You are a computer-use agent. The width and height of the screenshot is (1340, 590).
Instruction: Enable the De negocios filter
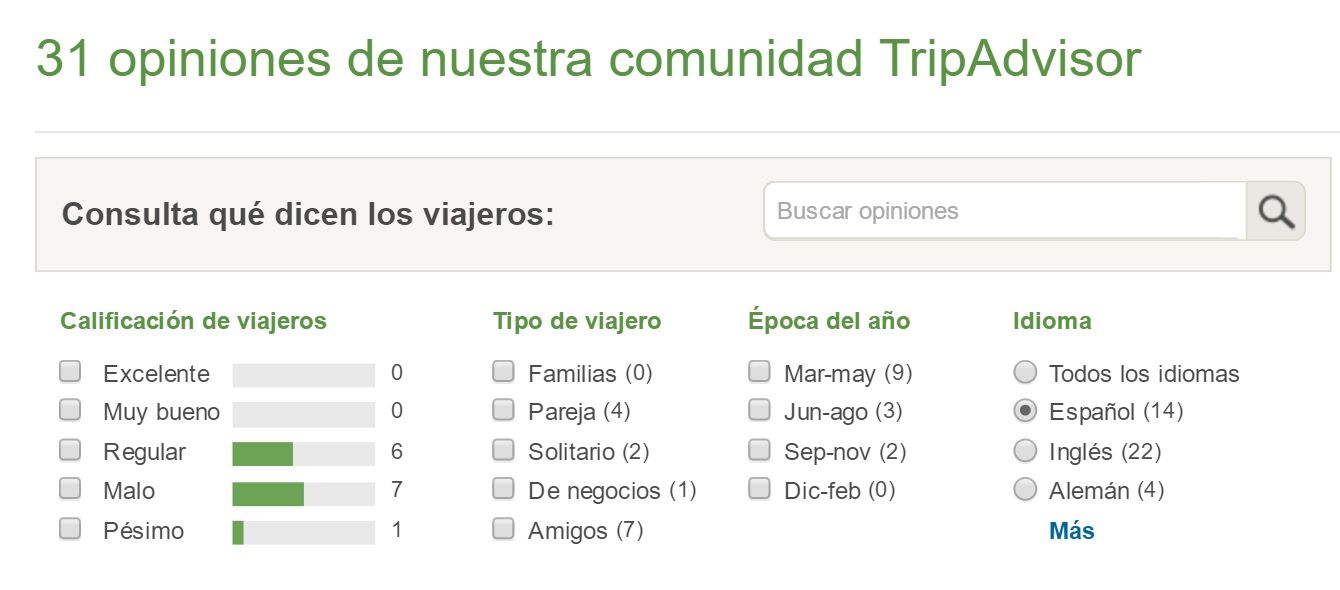click(504, 490)
